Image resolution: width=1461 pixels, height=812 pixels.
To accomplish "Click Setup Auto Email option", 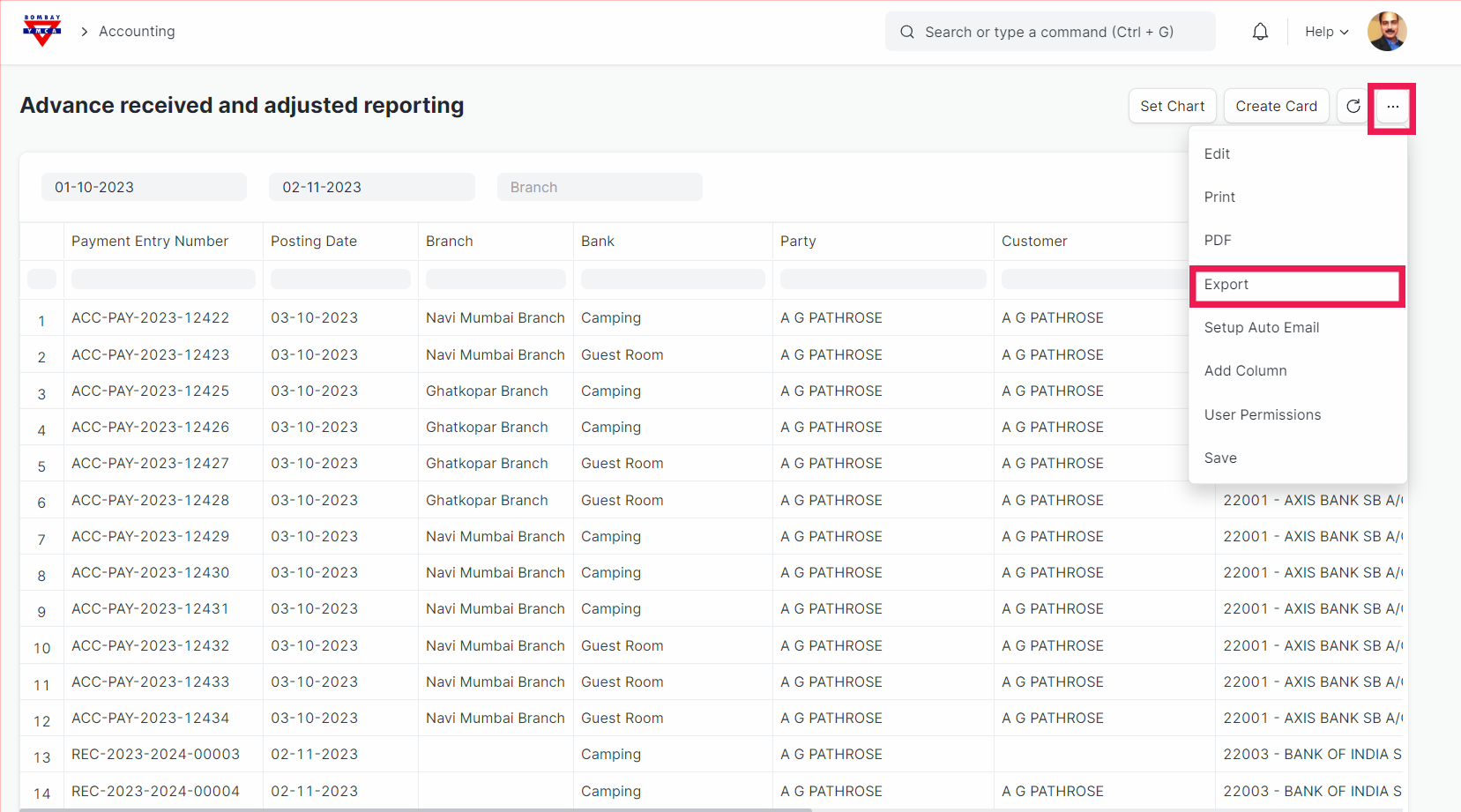I will point(1261,328).
